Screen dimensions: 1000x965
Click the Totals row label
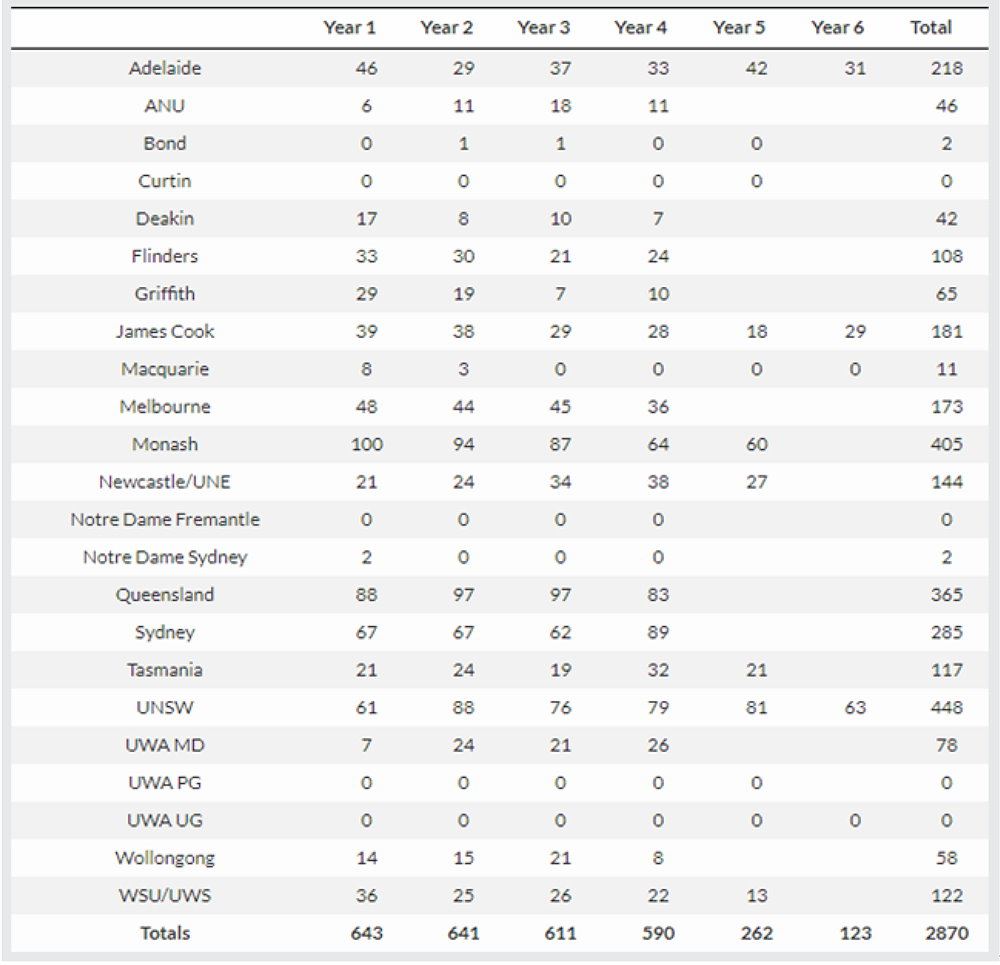pos(165,934)
